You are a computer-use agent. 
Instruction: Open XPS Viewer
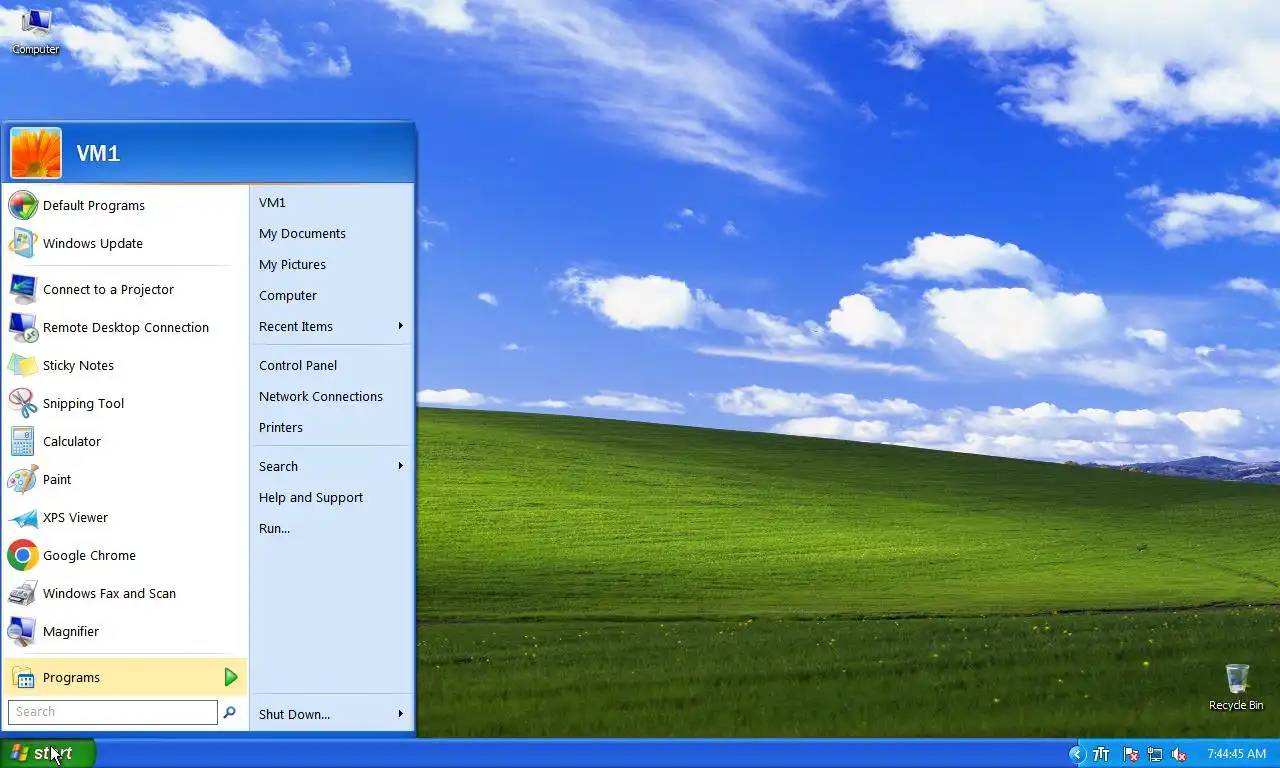(x=125, y=517)
